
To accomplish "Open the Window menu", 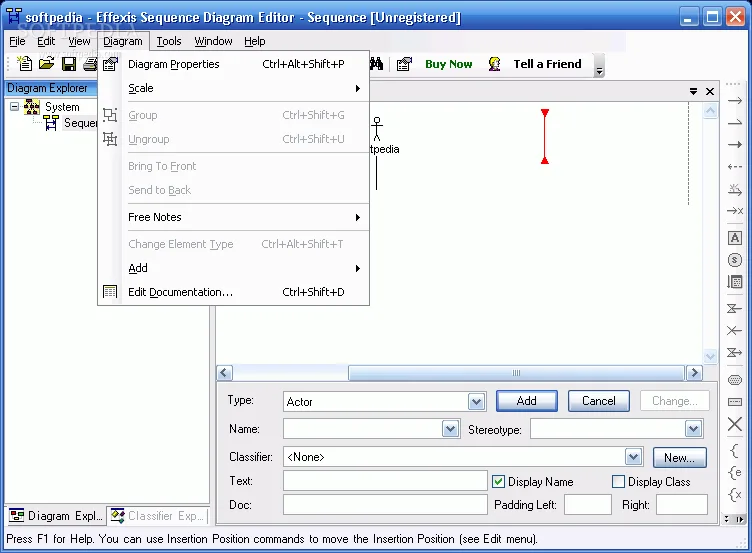I will 213,41.
